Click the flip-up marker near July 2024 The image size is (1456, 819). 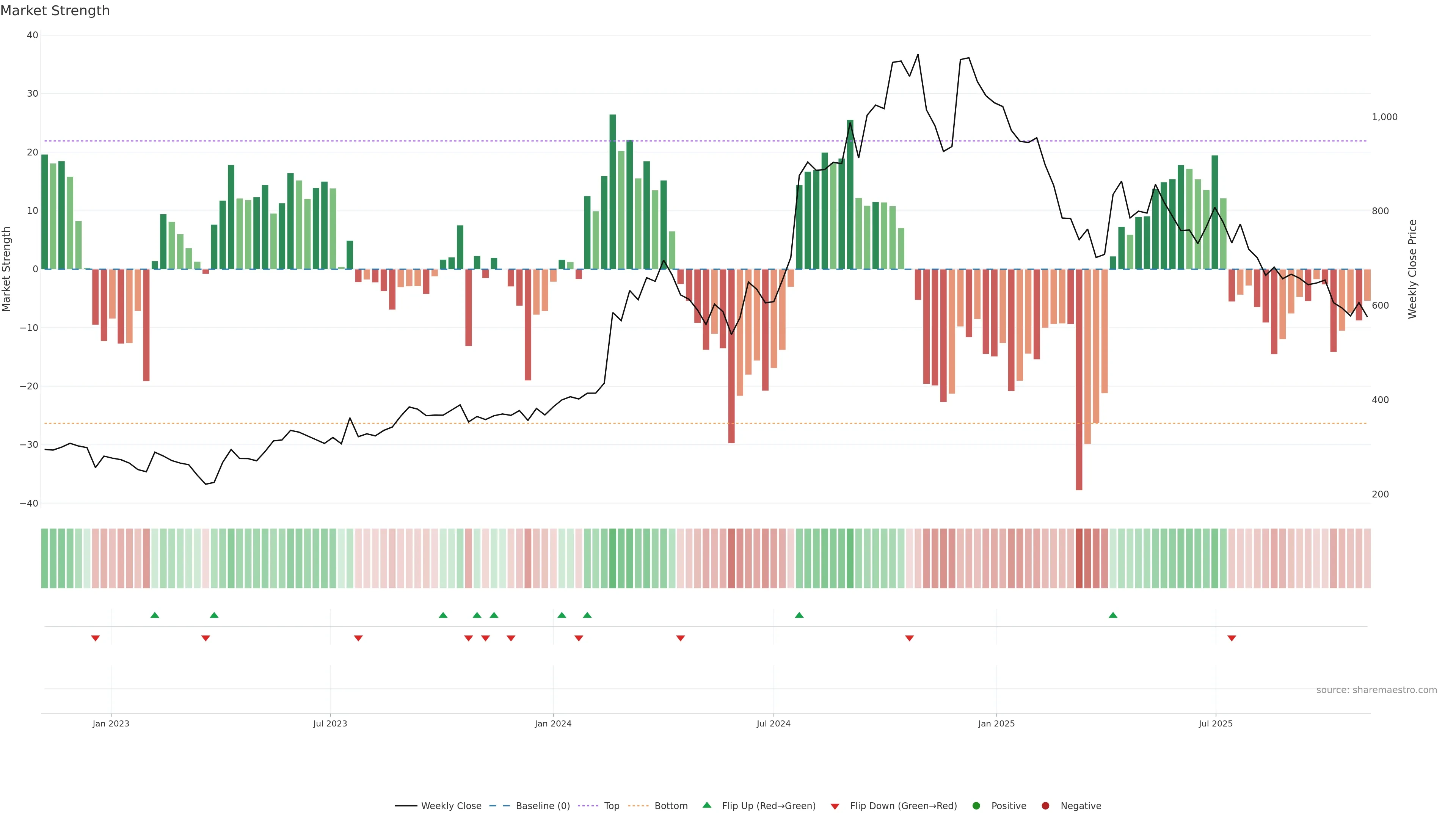pyautogui.click(x=799, y=615)
